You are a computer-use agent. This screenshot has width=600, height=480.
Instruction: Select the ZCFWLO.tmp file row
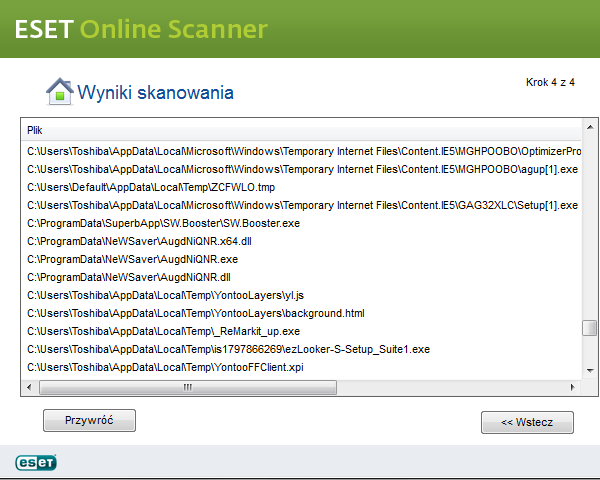pos(302,188)
